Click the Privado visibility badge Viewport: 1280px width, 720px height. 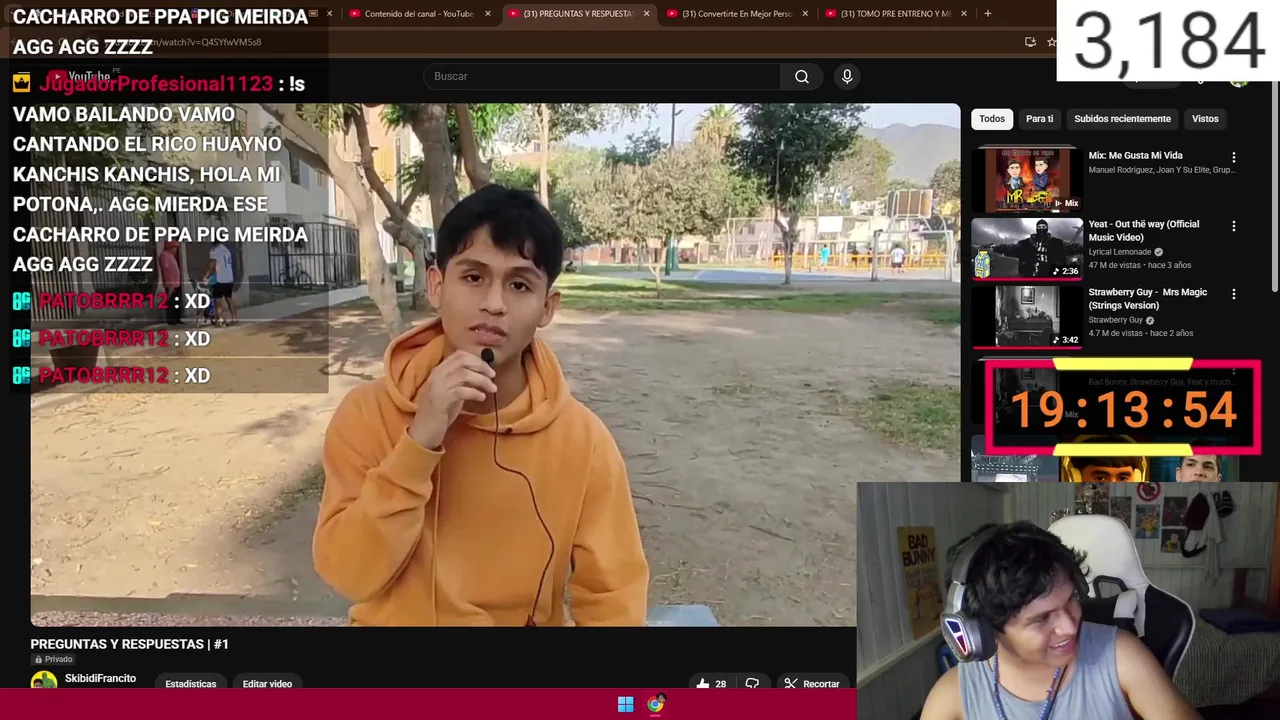point(54,660)
